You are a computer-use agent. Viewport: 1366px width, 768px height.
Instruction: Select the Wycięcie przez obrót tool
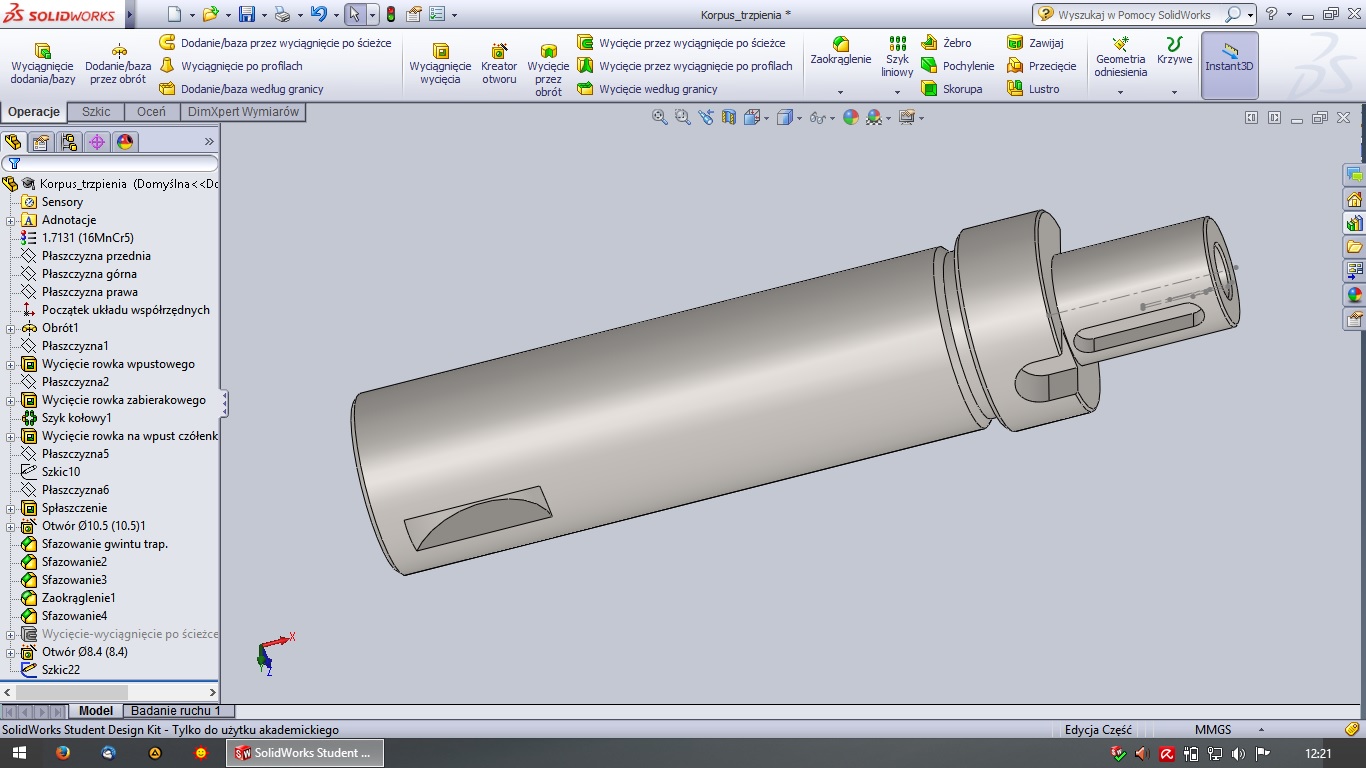pos(548,69)
